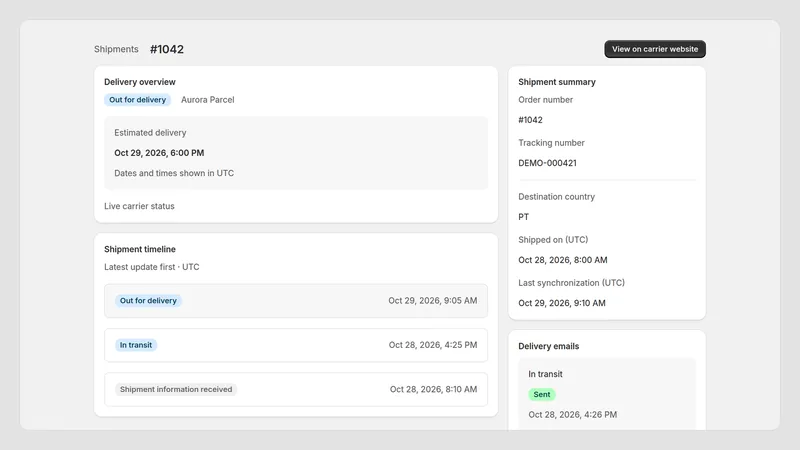Screen dimensions: 800x450
Task: Select Shipment information received badge
Action: (x=176, y=389)
